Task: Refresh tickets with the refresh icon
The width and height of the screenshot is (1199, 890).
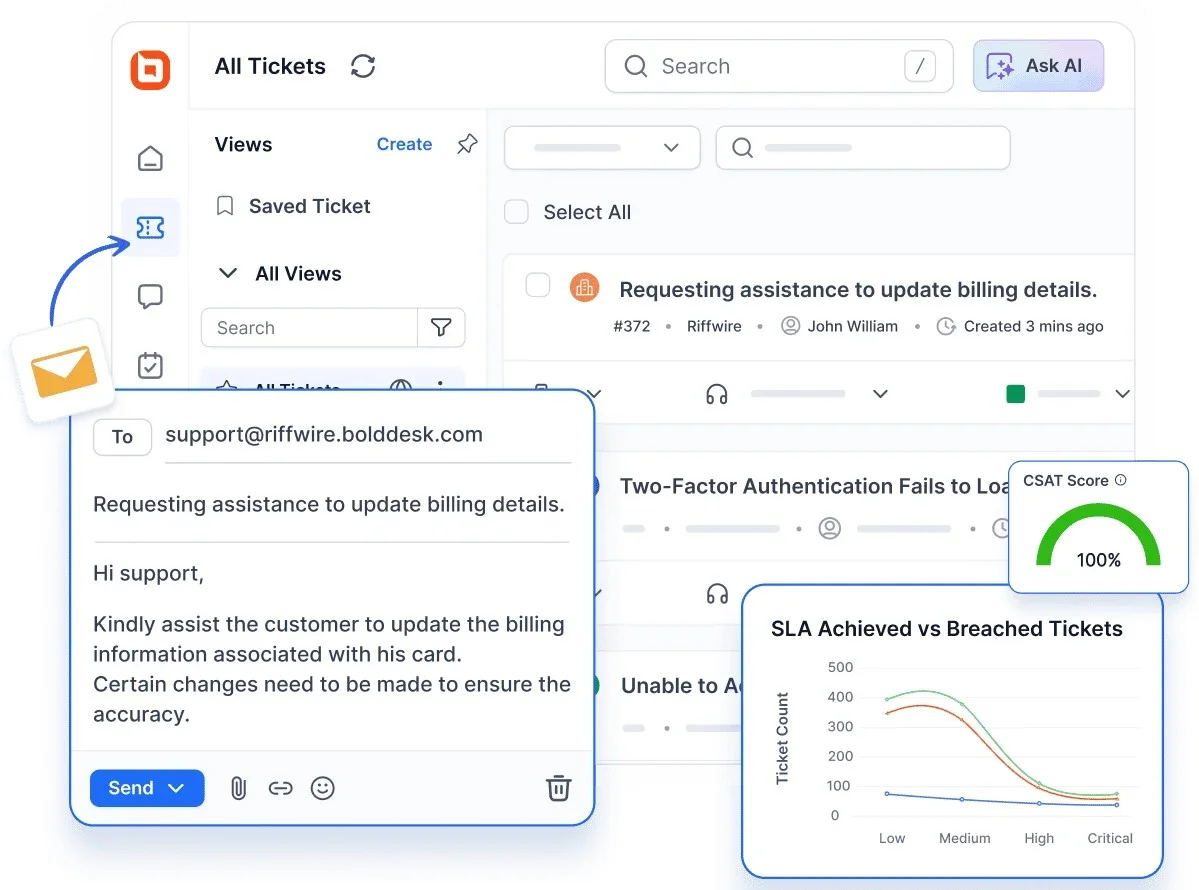Action: [x=362, y=66]
